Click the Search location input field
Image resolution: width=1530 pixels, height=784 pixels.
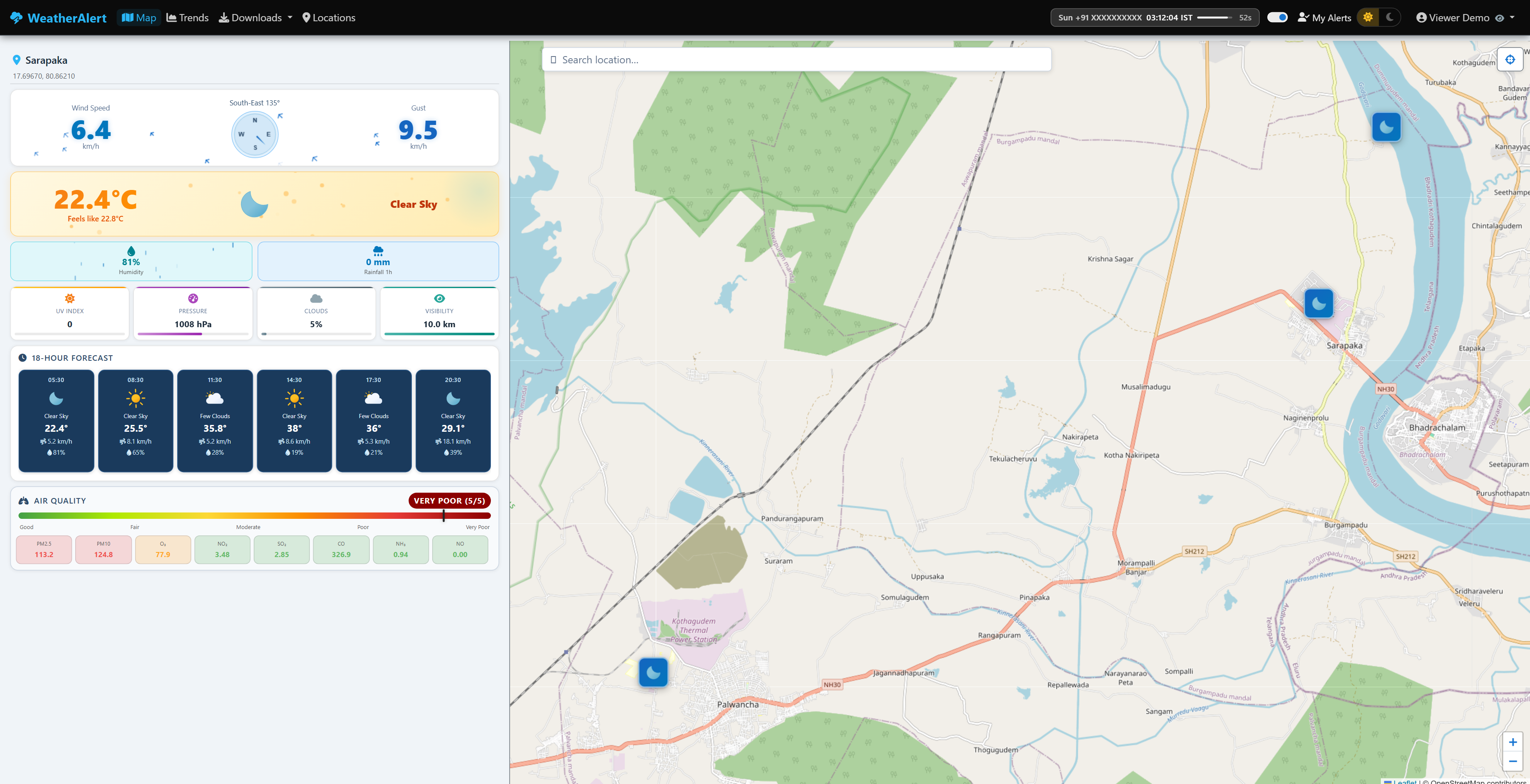pos(796,59)
